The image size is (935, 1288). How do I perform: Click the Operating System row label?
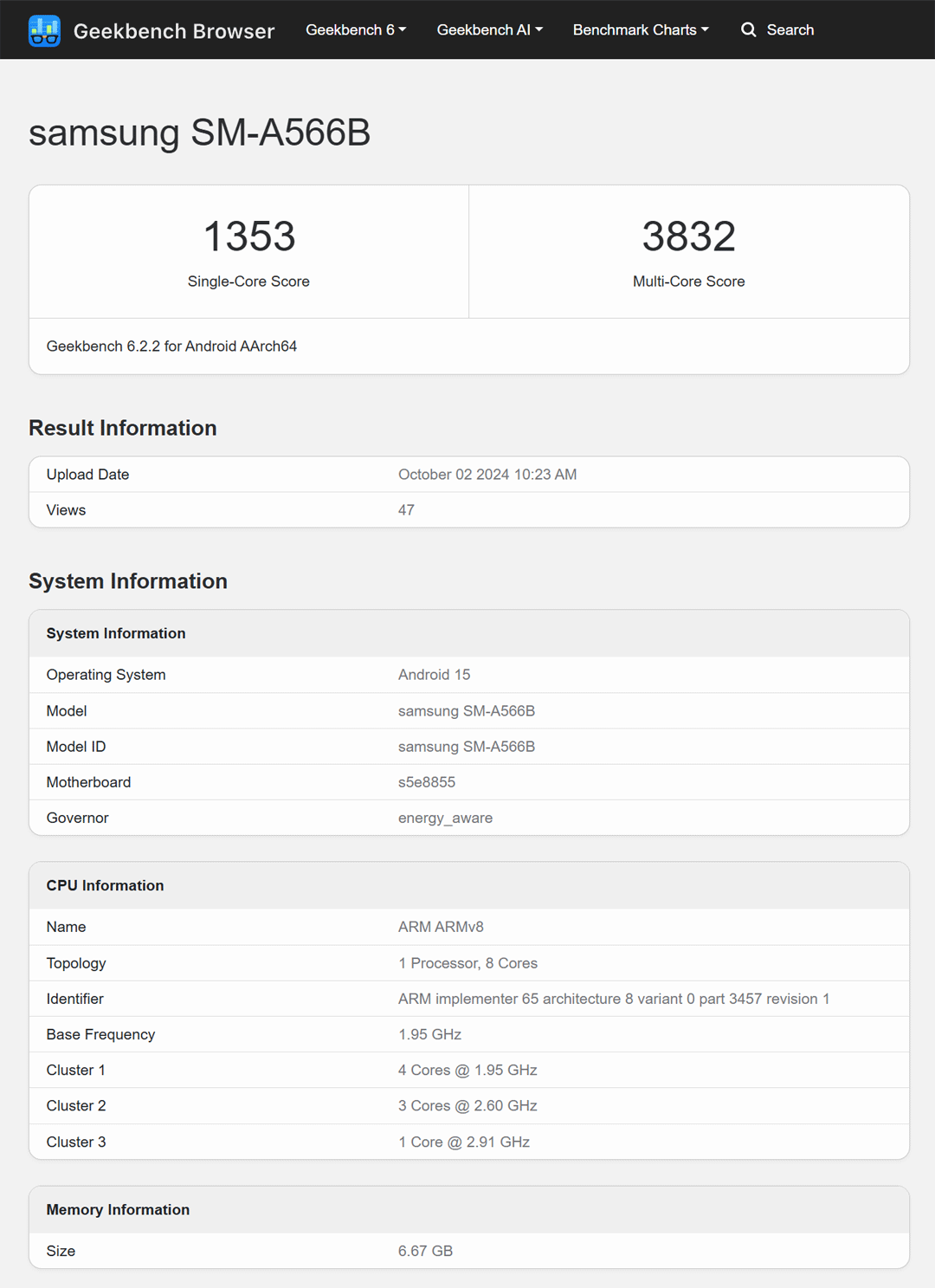click(106, 675)
